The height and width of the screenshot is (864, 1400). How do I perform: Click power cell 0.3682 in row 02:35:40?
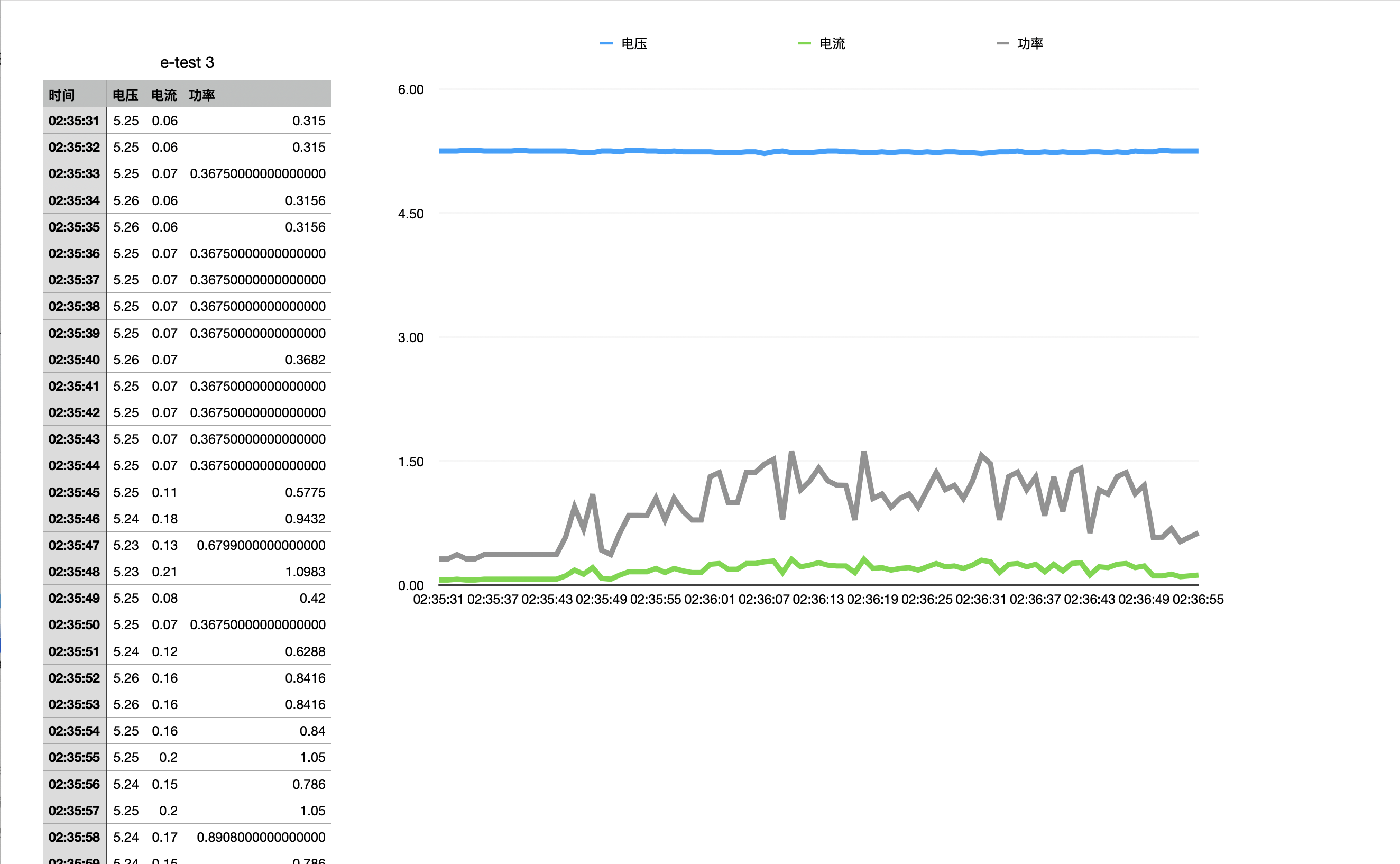pyautogui.click(x=257, y=360)
